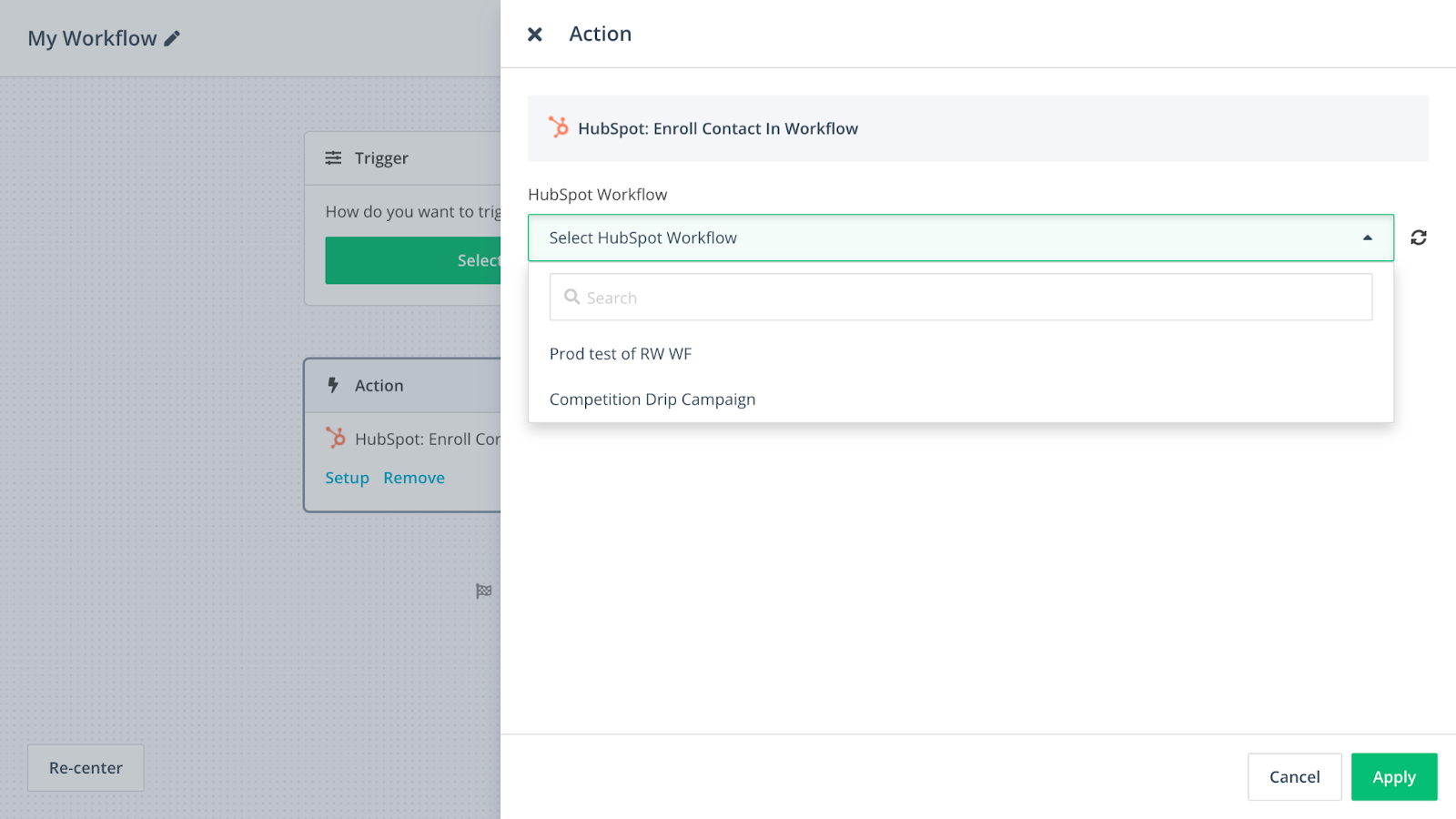Click the 'How do you want to trig' text
The height and width of the screenshot is (819, 1456).
pyautogui.click(x=413, y=212)
